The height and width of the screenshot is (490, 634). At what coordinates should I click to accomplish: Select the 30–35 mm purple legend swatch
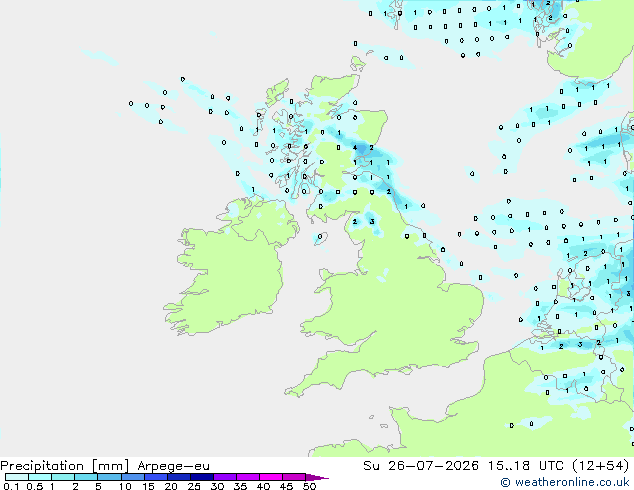coord(224,477)
